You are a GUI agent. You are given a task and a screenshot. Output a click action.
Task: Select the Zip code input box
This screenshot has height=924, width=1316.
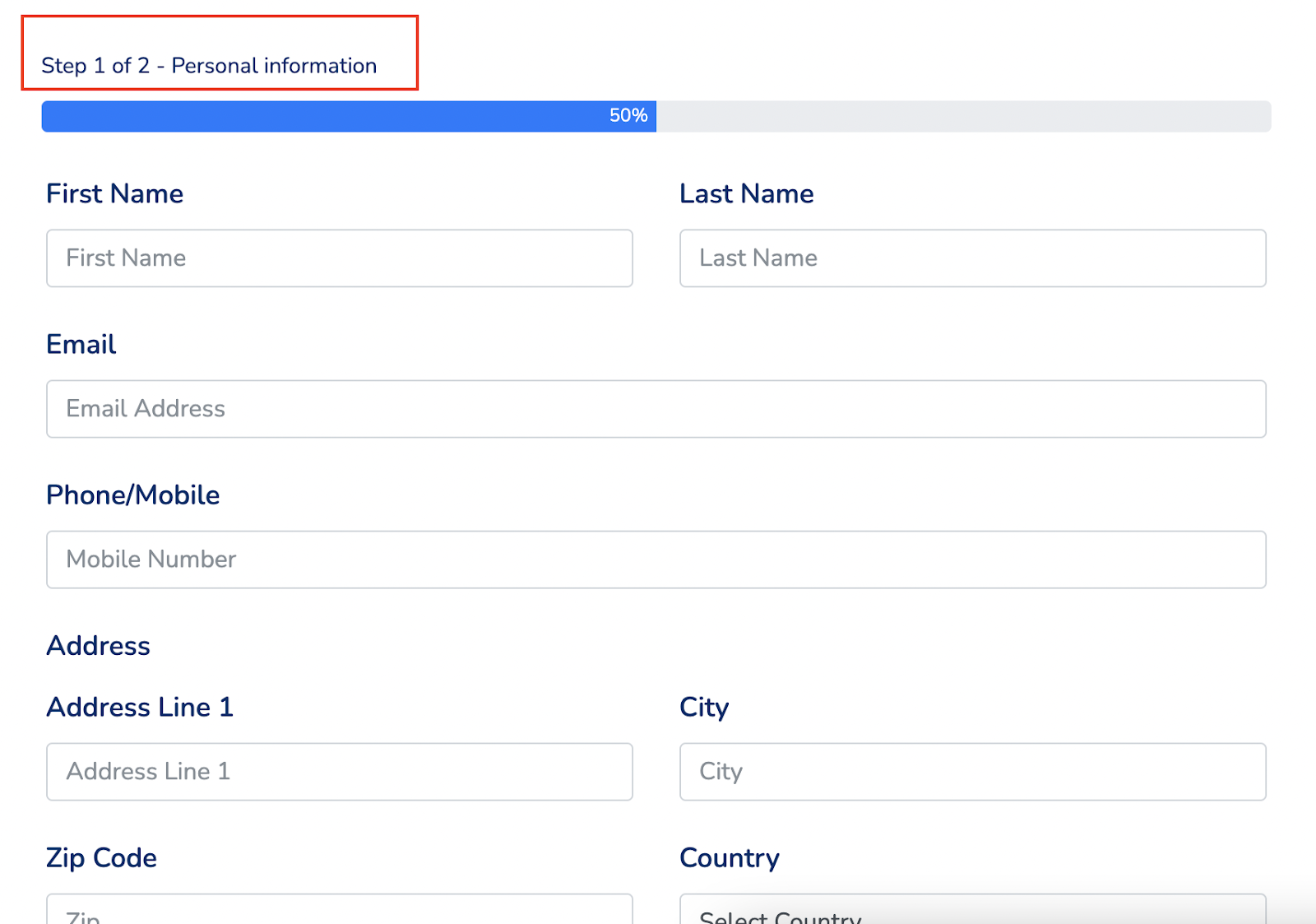[340, 909]
